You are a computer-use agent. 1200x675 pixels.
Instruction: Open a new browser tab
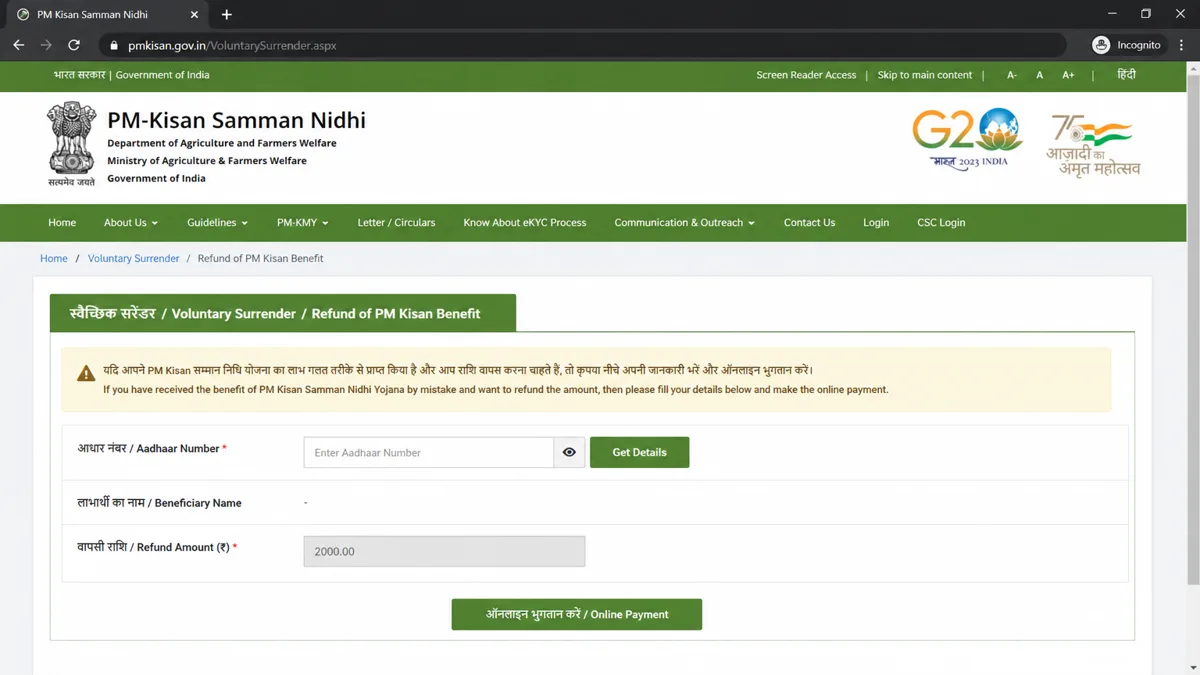(x=226, y=15)
